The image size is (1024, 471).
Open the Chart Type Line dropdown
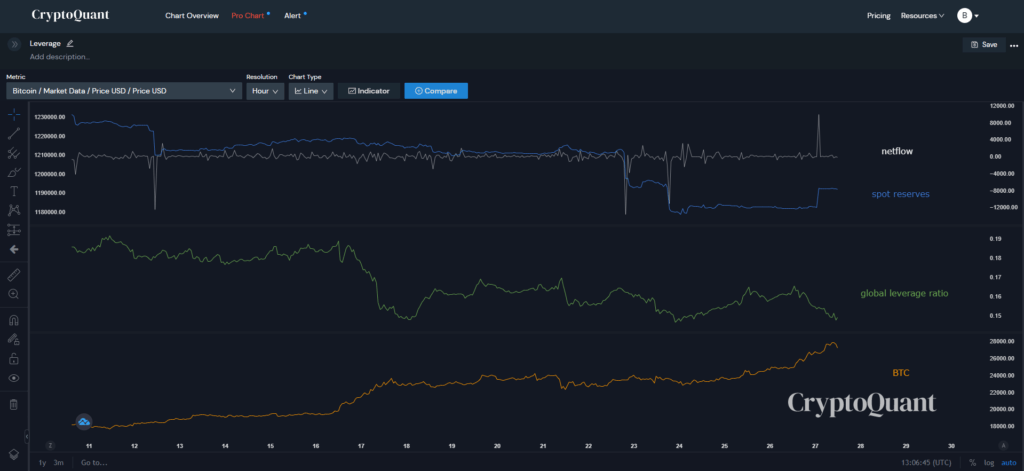[x=310, y=91]
